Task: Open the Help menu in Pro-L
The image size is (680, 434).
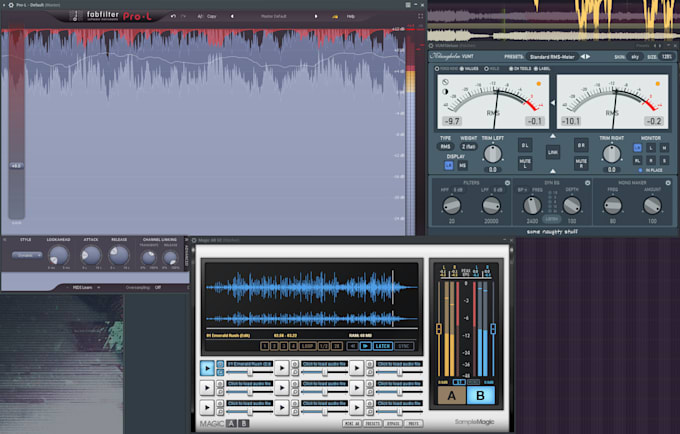Action: [x=351, y=17]
